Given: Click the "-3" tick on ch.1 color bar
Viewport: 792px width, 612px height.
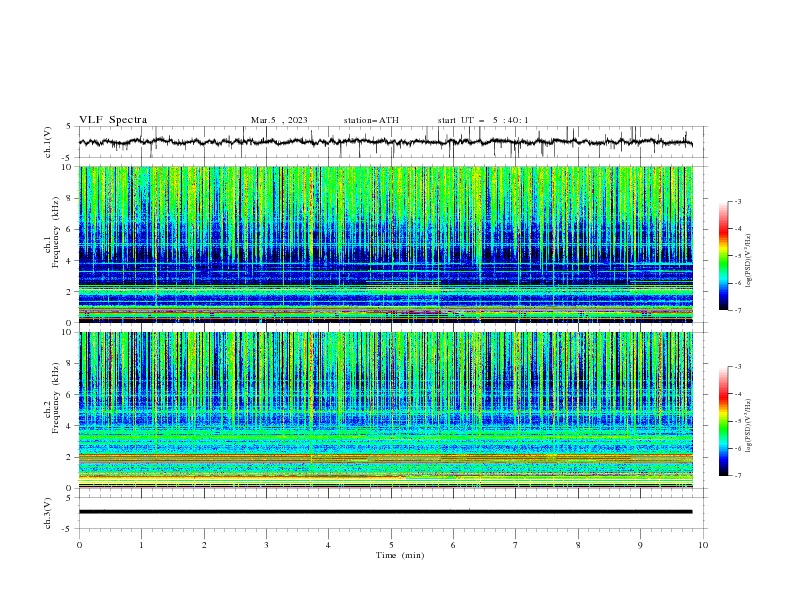Looking at the screenshot, I should click(x=737, y=201).
